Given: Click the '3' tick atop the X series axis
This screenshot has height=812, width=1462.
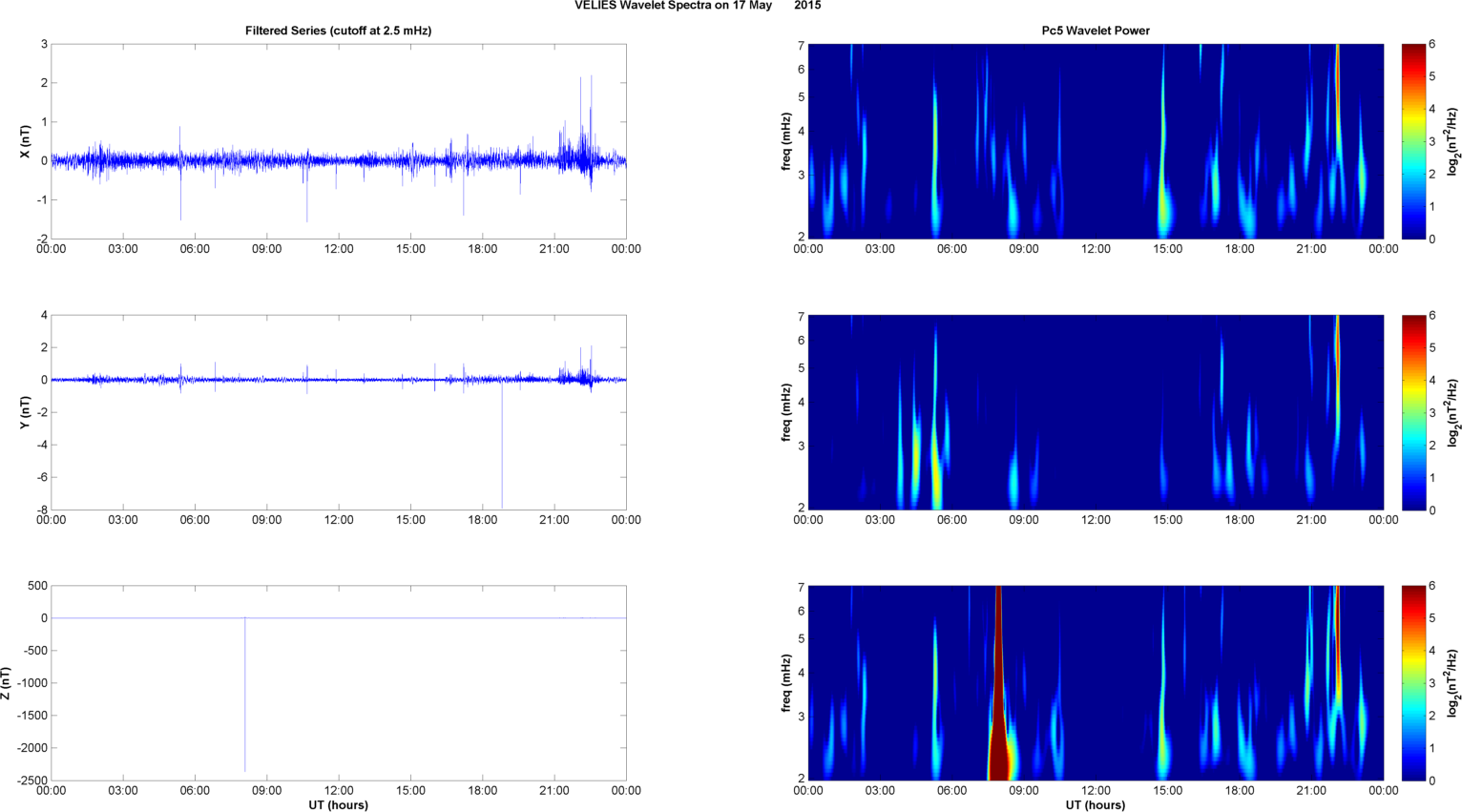Looking at the screenshot, I should pos(44,44).
